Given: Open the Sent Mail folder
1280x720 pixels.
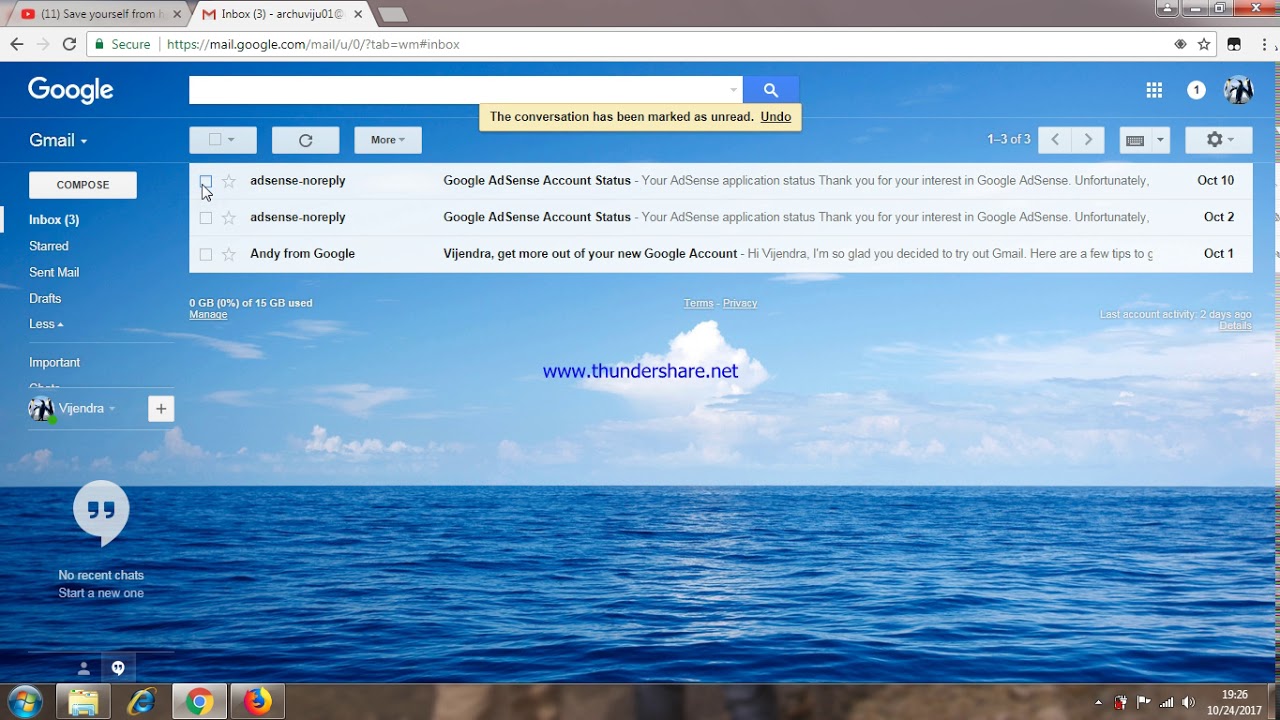Looking at the screenshot, I should [x=54, y=272].
